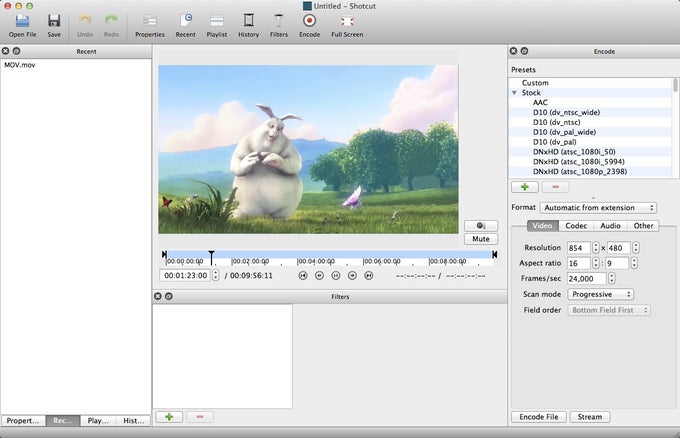
Task: Open the Playlist toolbar icon
Action: click(217, 26)
